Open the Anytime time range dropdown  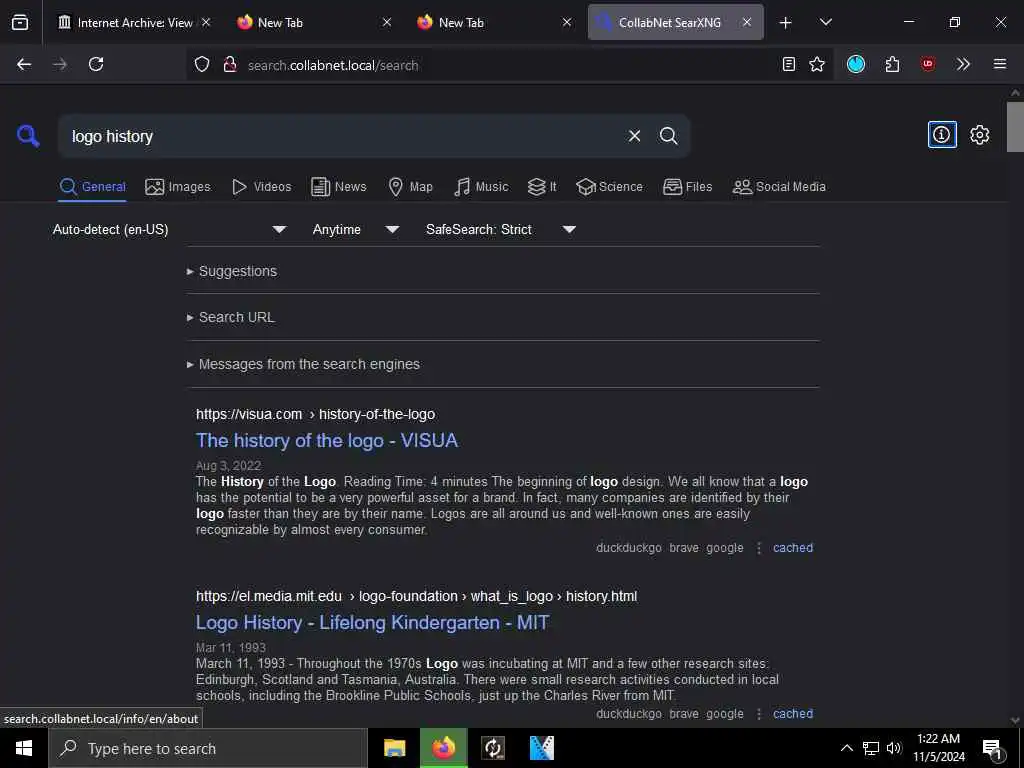(x=355, y=229)
